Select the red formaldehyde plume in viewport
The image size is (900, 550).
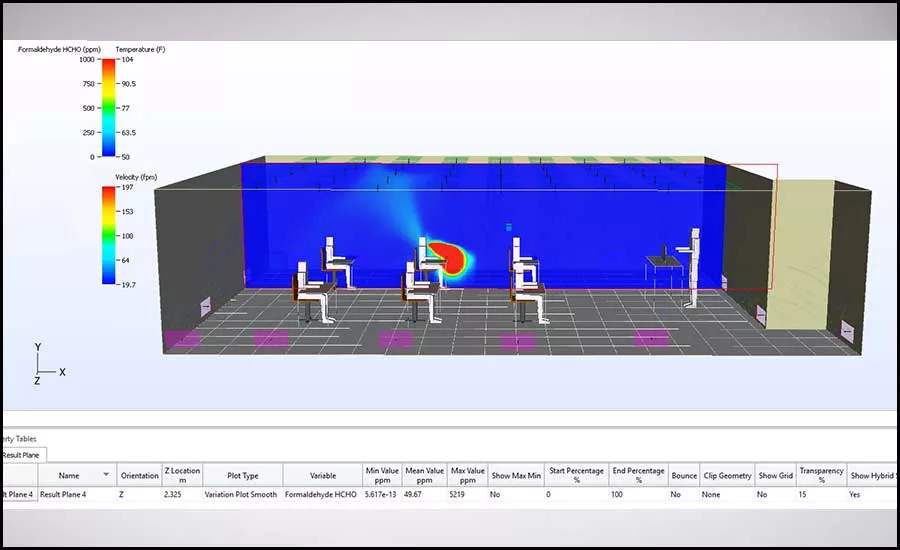pos(448,257)
